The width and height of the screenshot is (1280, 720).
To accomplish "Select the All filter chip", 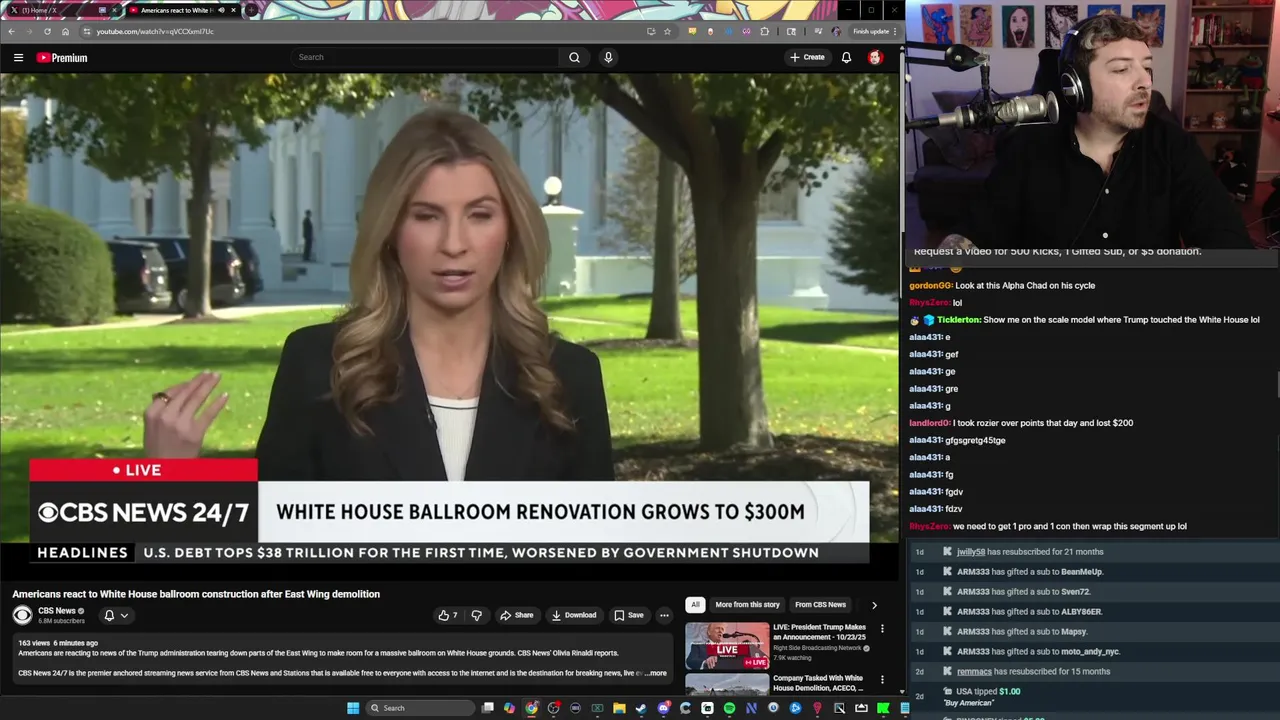I will pyautogui.click(x=695, y=604).
